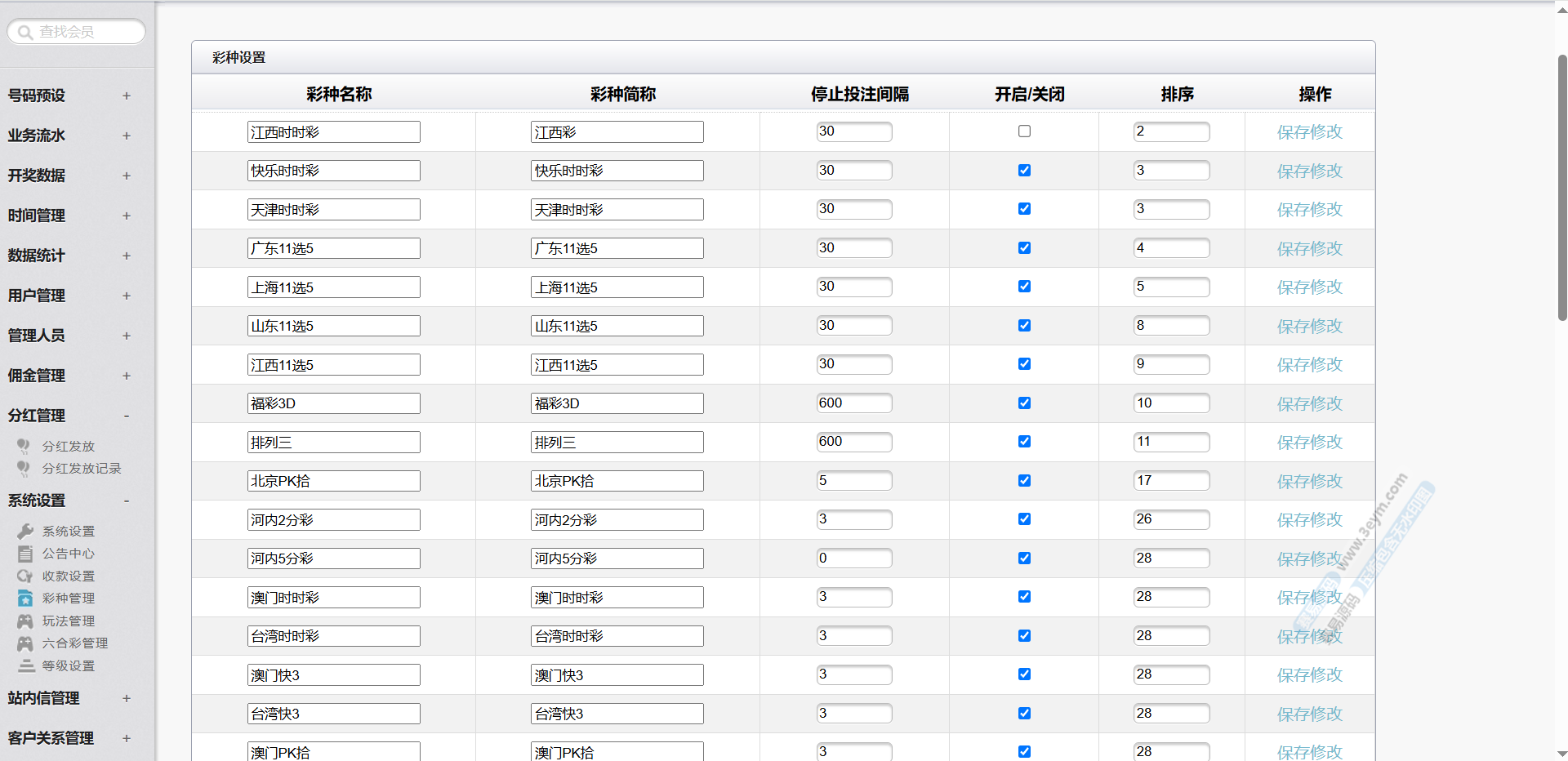Collapse the 分红管理 section
This screenshot has width=1568, height=761.
127,416
